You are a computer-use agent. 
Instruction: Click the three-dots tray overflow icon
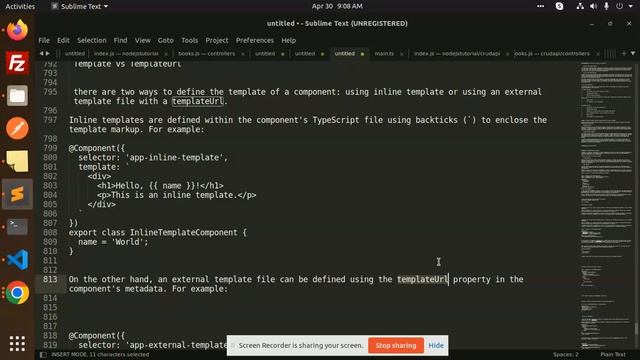click(x=540, y=6)
